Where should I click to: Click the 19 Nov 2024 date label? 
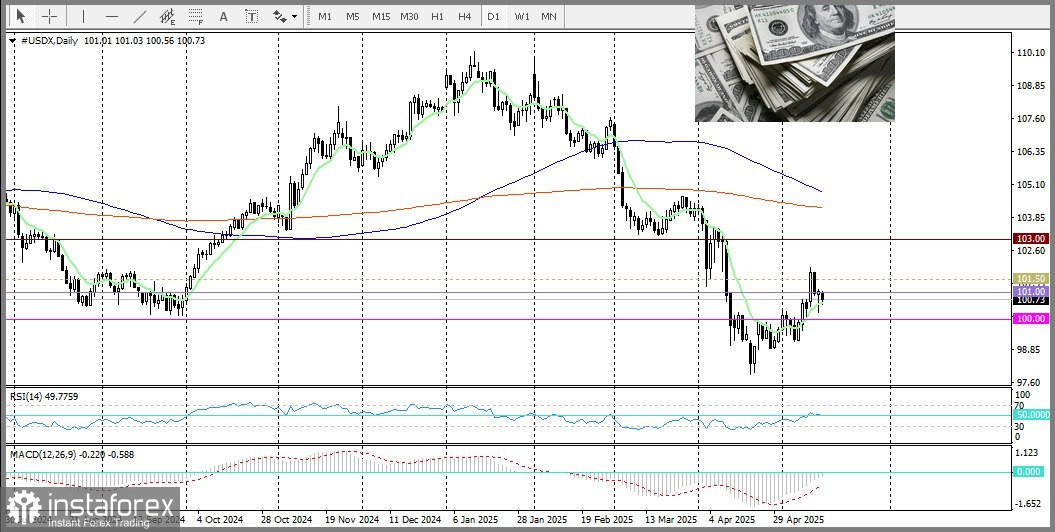click(352, 520)
